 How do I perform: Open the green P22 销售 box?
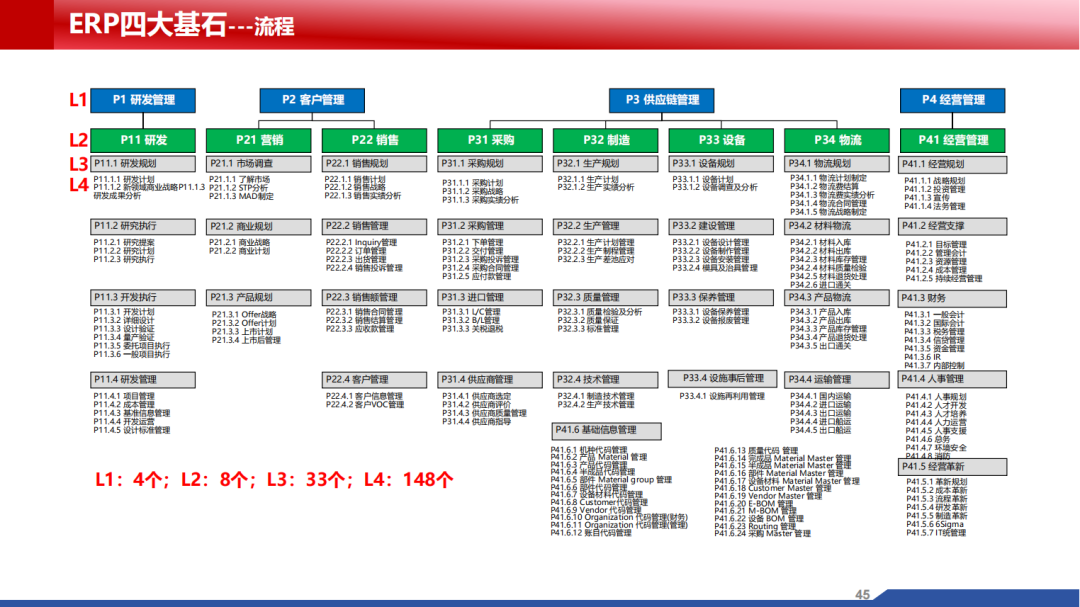click(374, 140)
